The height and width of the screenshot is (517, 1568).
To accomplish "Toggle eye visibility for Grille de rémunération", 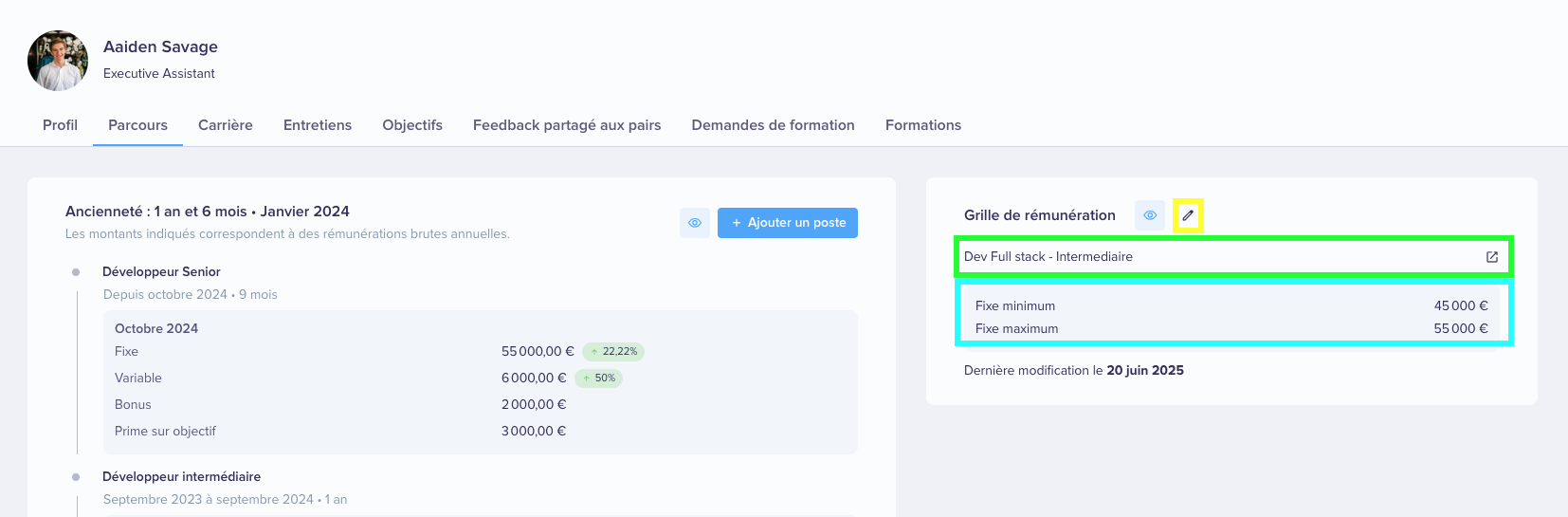I will [1150, 215].
